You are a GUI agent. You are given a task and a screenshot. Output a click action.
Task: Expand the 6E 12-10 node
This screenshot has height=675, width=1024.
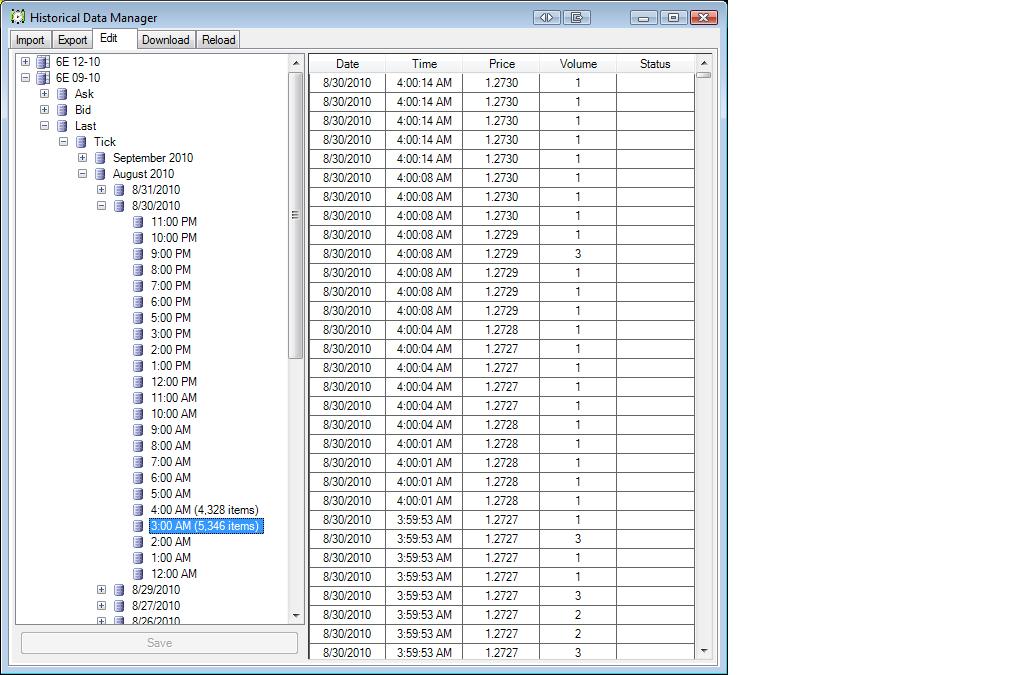click(25, 62)
